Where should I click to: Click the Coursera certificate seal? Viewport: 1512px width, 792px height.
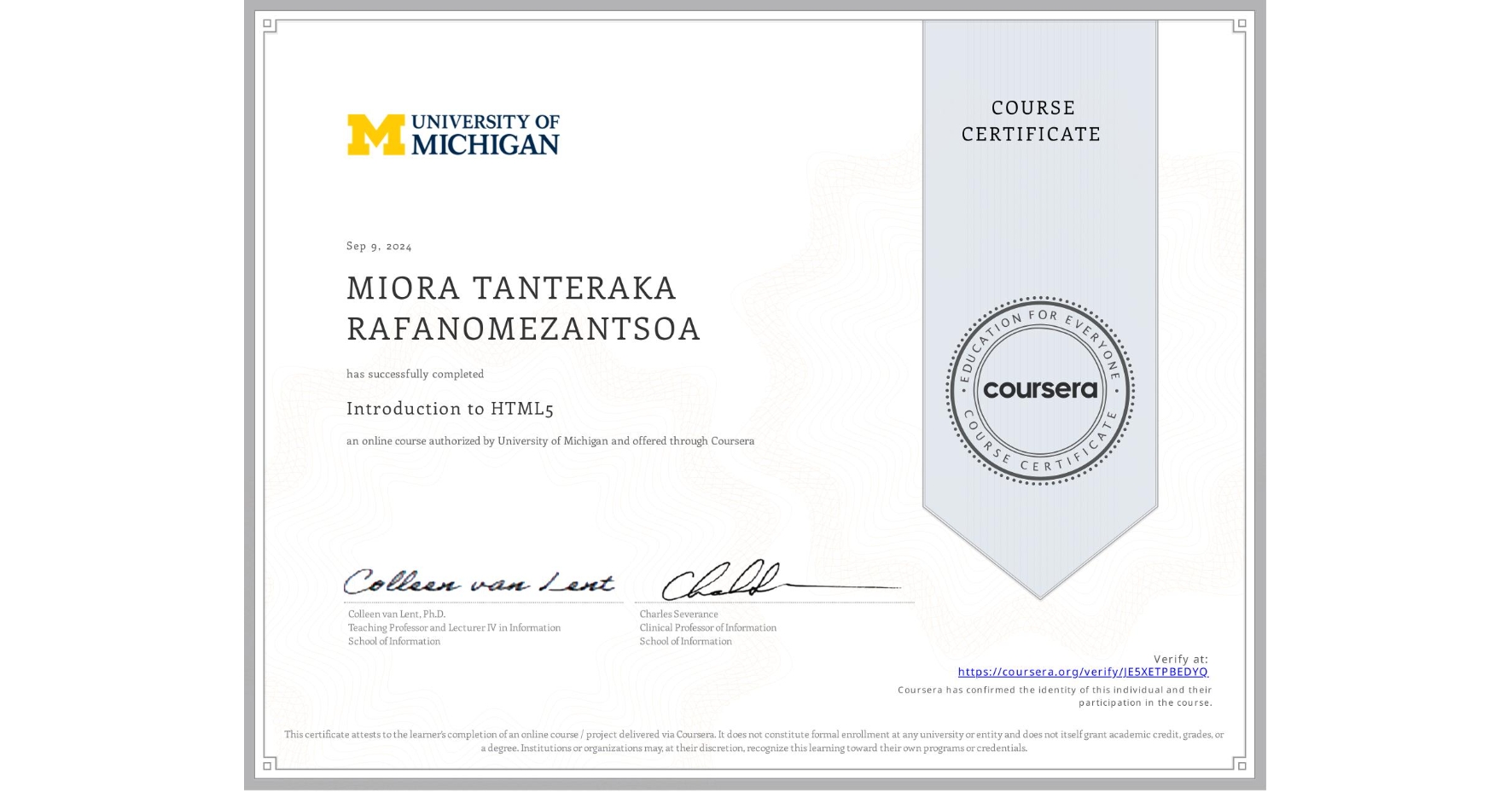1040,391
